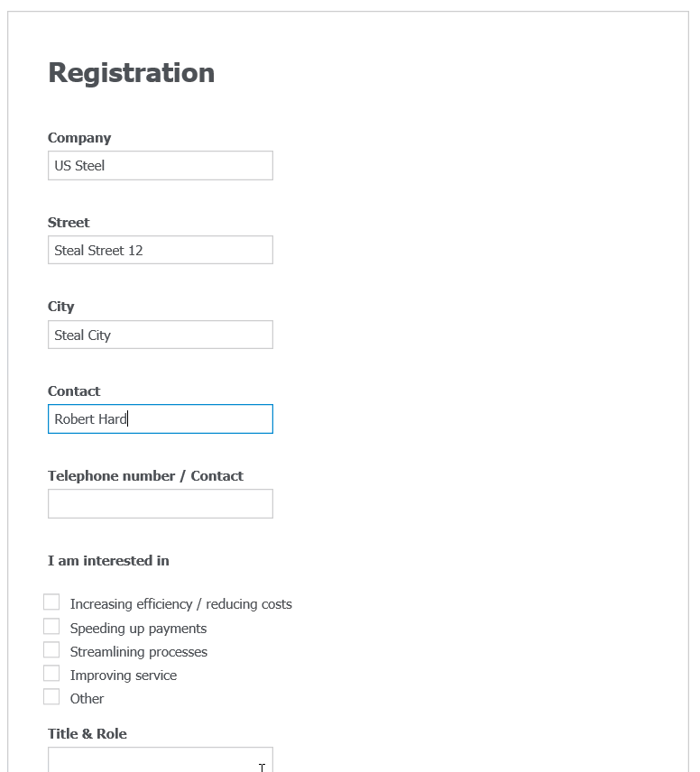Click the empty Telephone number input field

point(160,504)
